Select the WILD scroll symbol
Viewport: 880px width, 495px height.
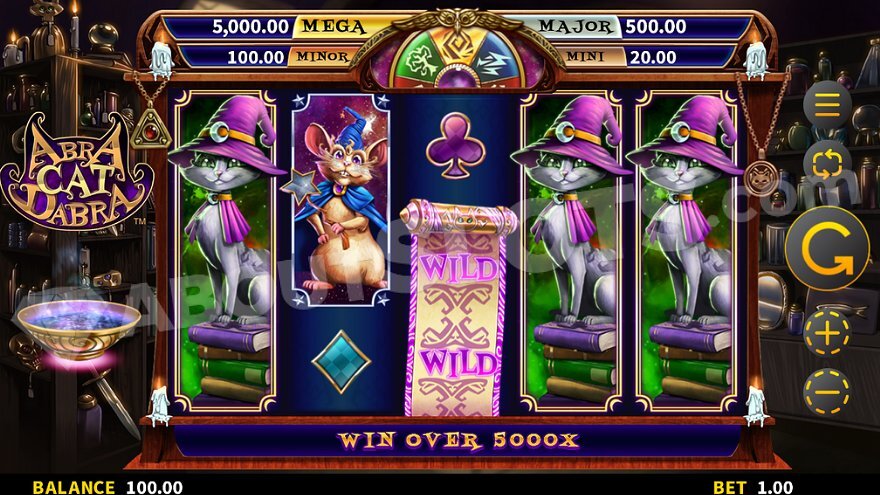(x=457, y=308)
